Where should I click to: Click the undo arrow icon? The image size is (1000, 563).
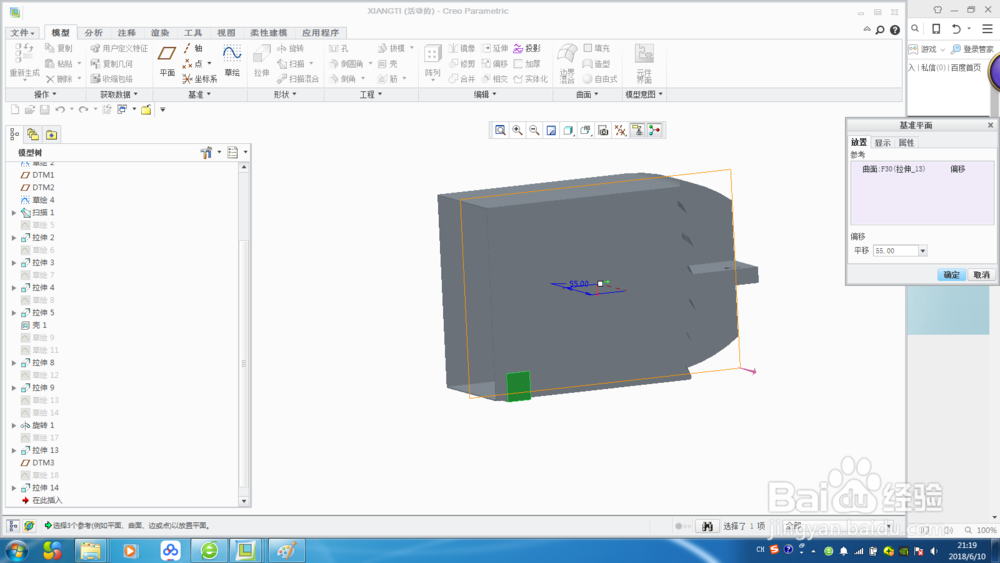(60, 110)
